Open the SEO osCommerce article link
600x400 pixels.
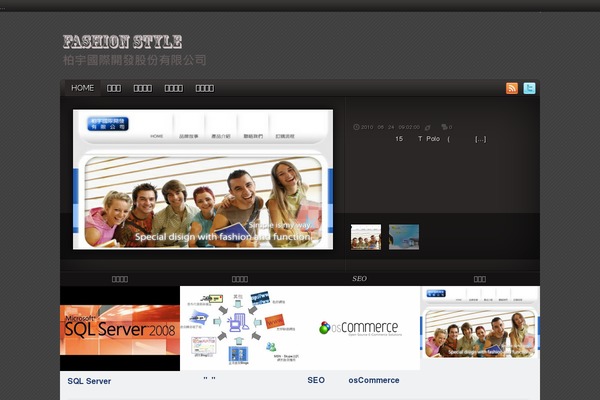click(353, 380)
